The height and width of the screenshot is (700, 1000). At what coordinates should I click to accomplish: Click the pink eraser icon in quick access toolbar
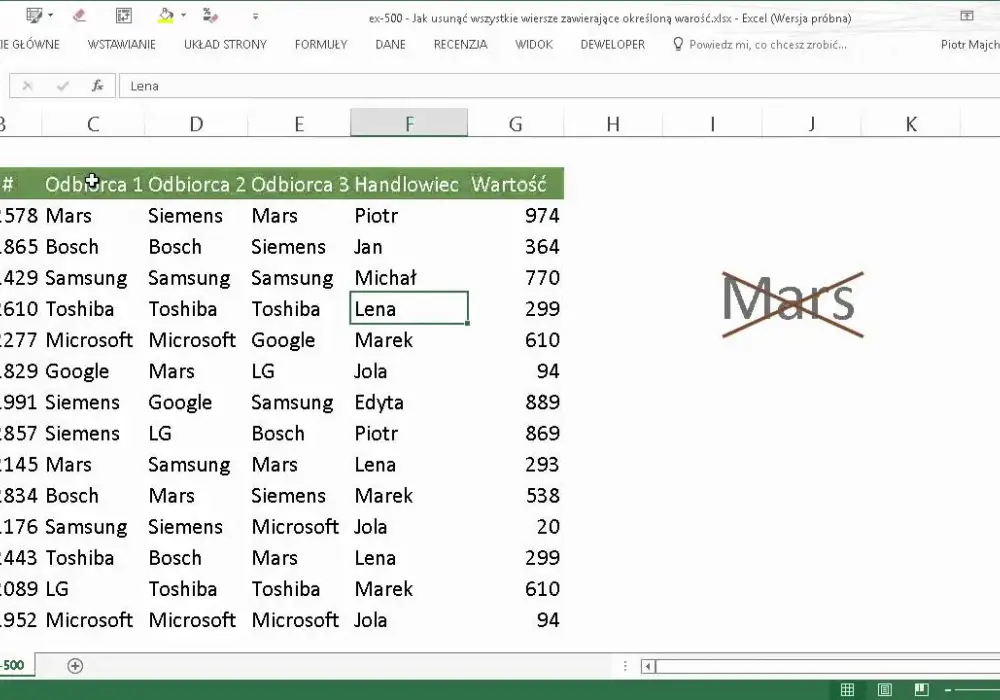[x=79, y=15]
